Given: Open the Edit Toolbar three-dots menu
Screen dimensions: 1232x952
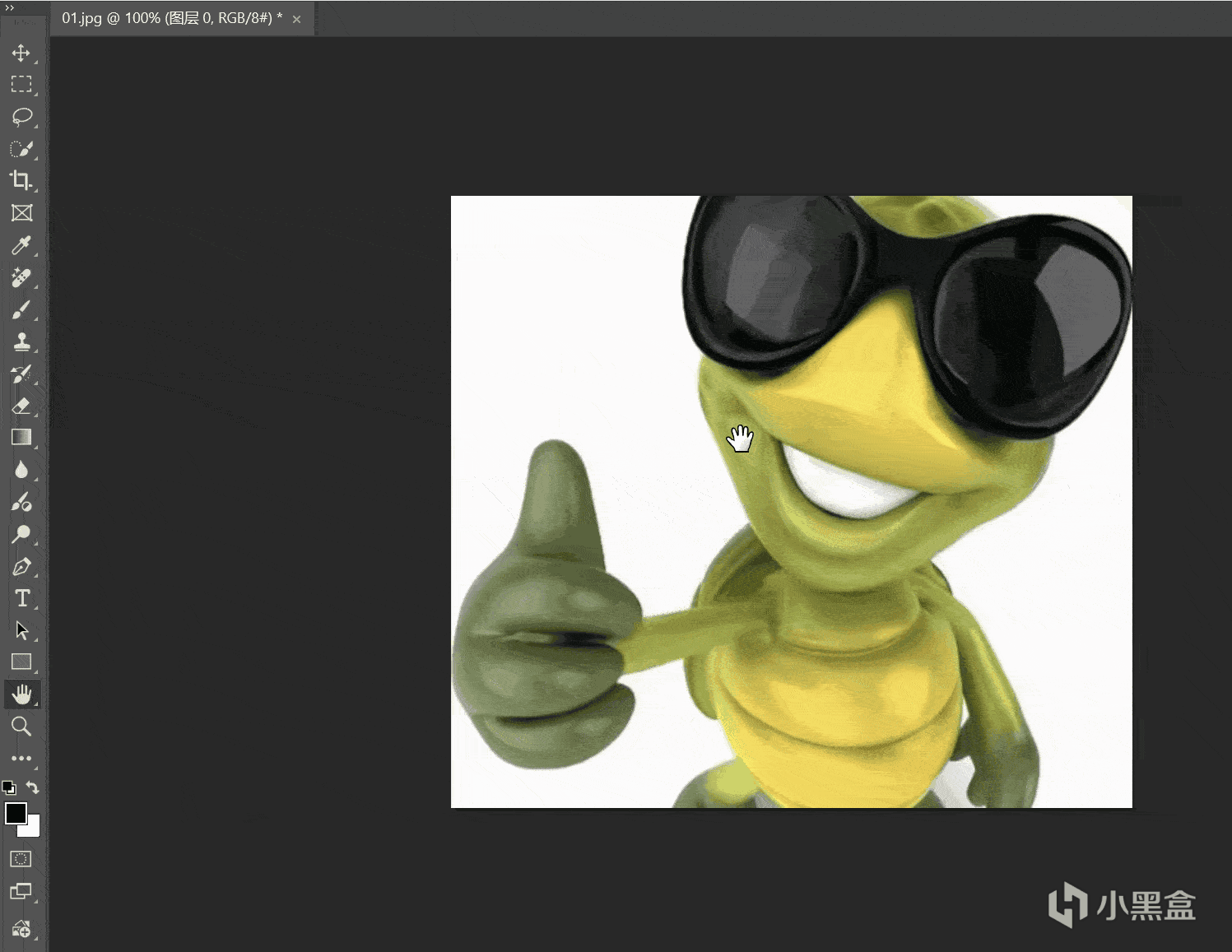Looking at the screenshot, I should 21,758.
